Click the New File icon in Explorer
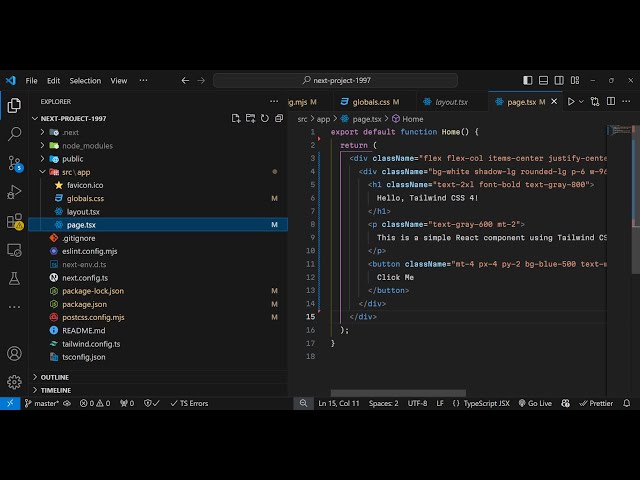640x480 pixels. pos(236,118)
